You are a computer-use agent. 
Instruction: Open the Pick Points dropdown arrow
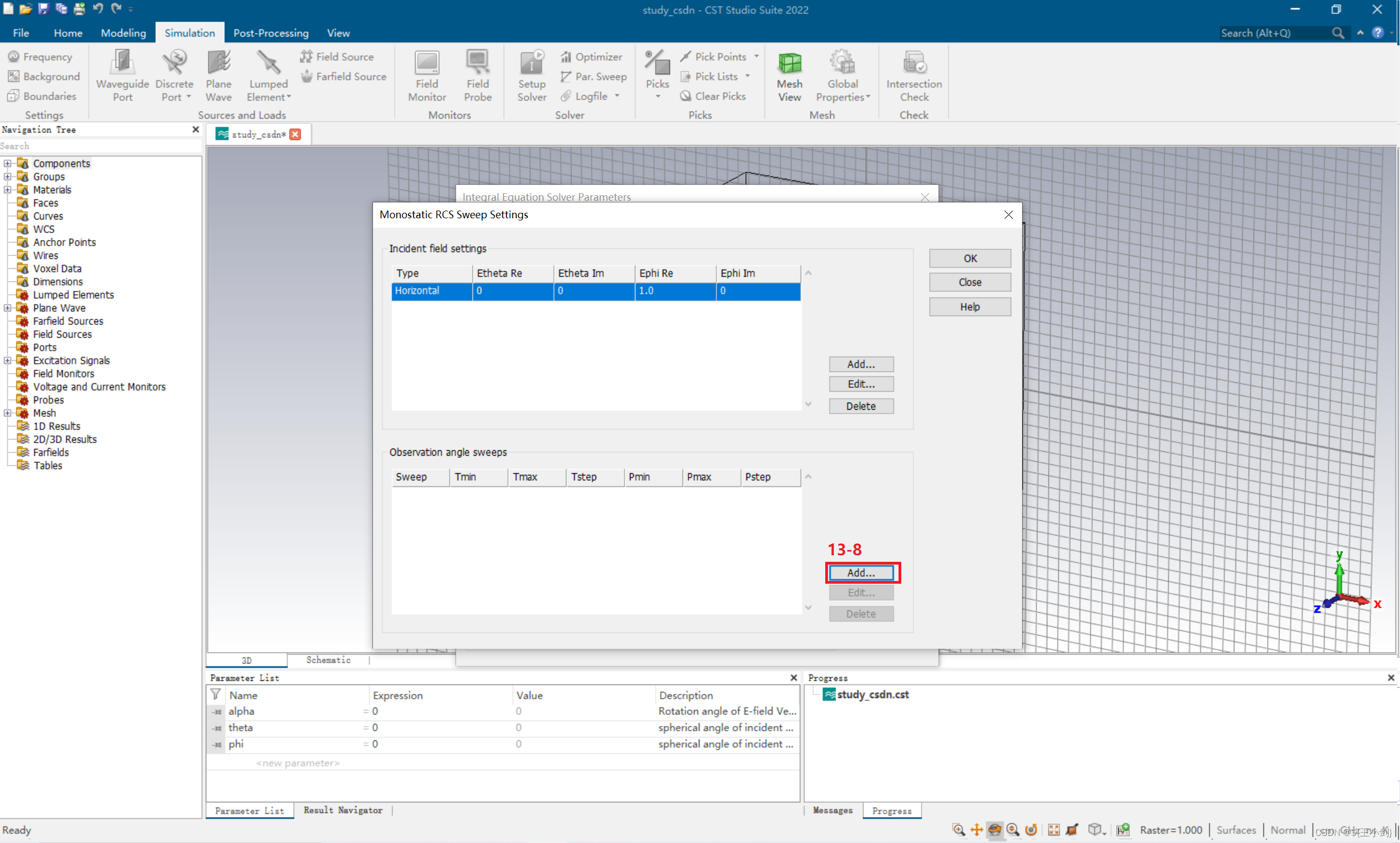coord(756,57)
